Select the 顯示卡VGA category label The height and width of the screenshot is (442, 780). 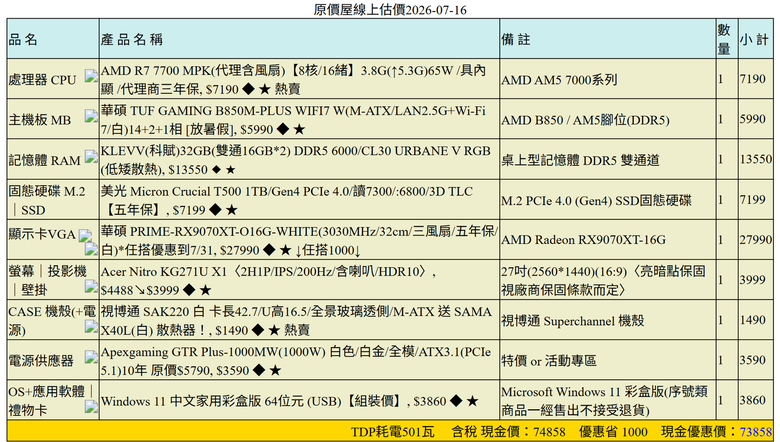coord(42,234)
